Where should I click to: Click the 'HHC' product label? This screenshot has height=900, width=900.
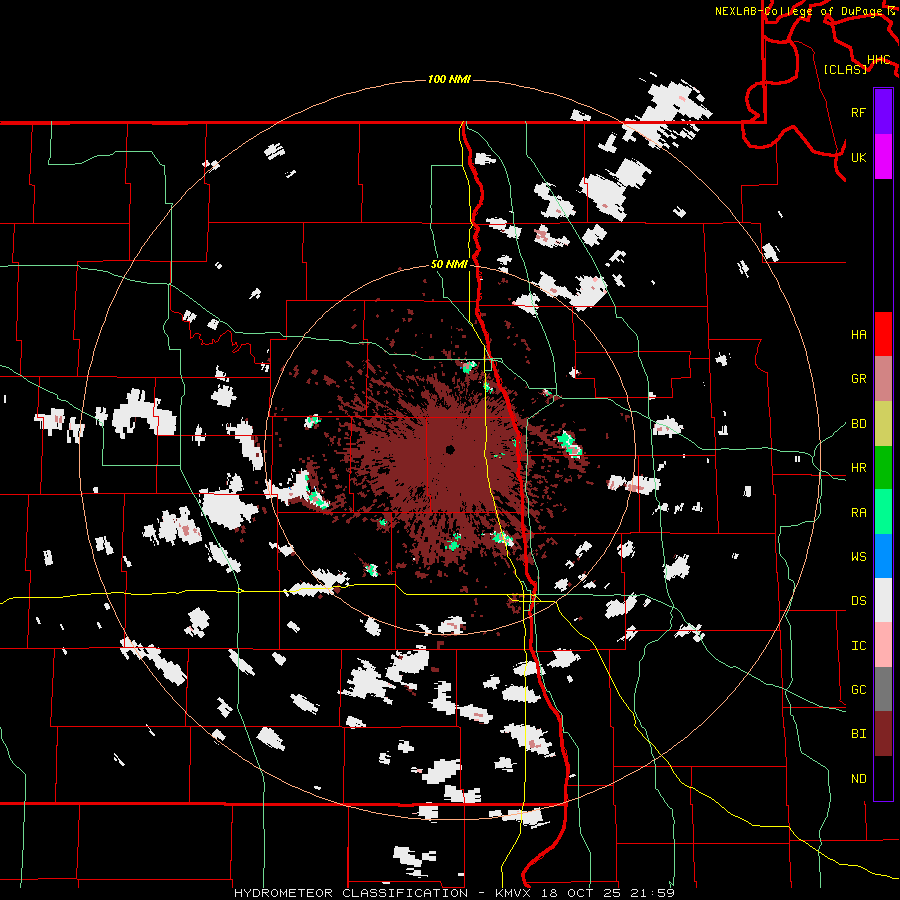coord(878,60)
